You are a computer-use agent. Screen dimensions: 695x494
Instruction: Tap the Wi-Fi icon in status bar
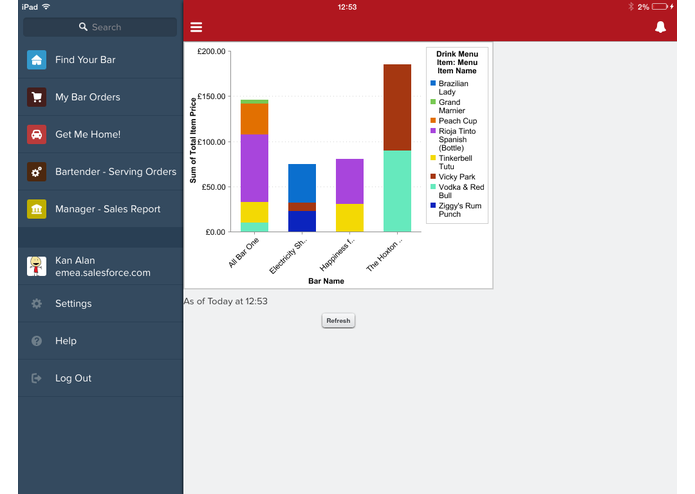click(x=46, y=7)
